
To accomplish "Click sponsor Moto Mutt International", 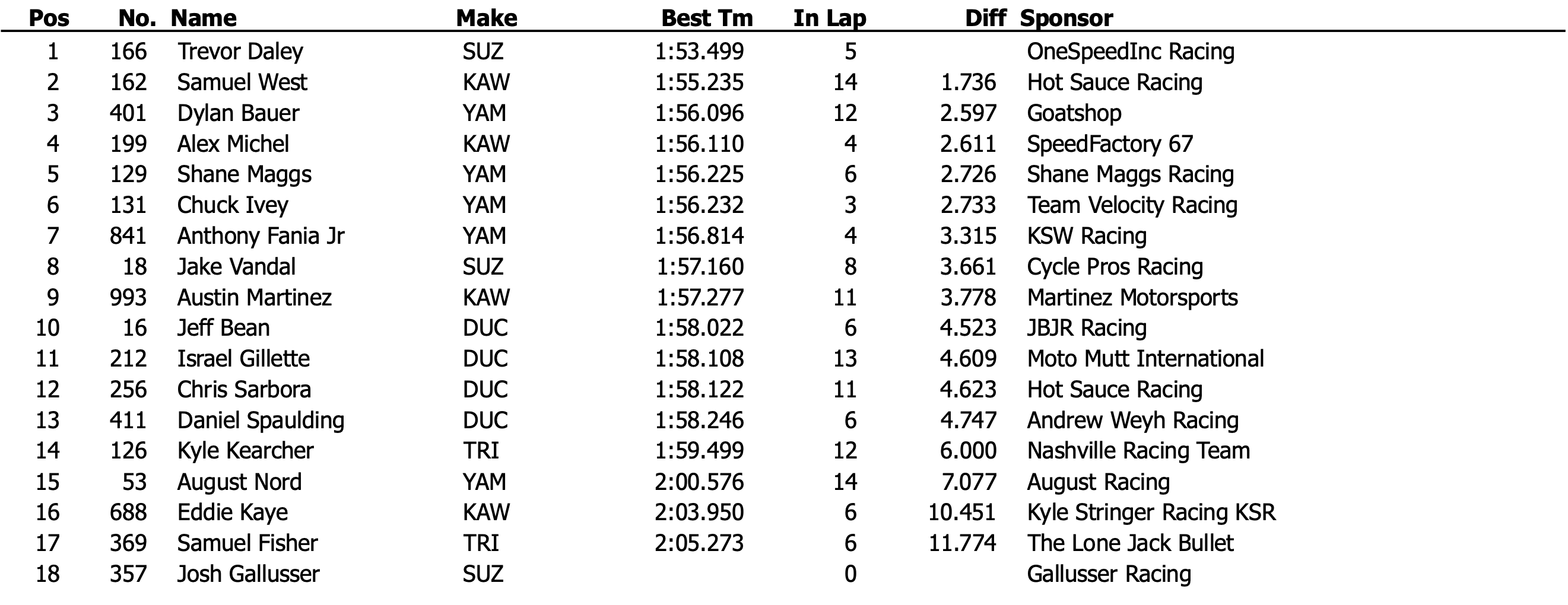I will [x=1145, y=359].
